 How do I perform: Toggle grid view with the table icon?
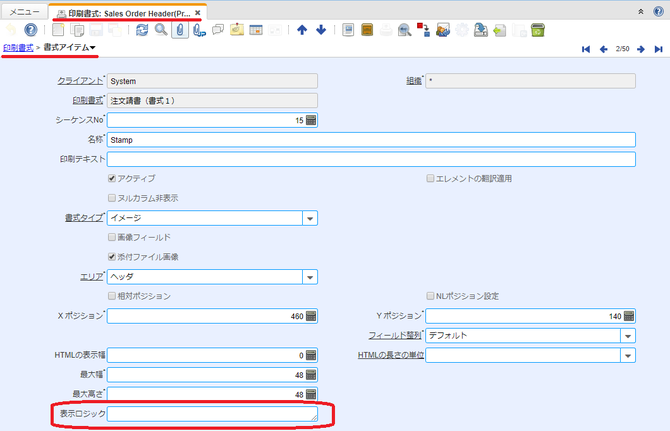point(256,30)
